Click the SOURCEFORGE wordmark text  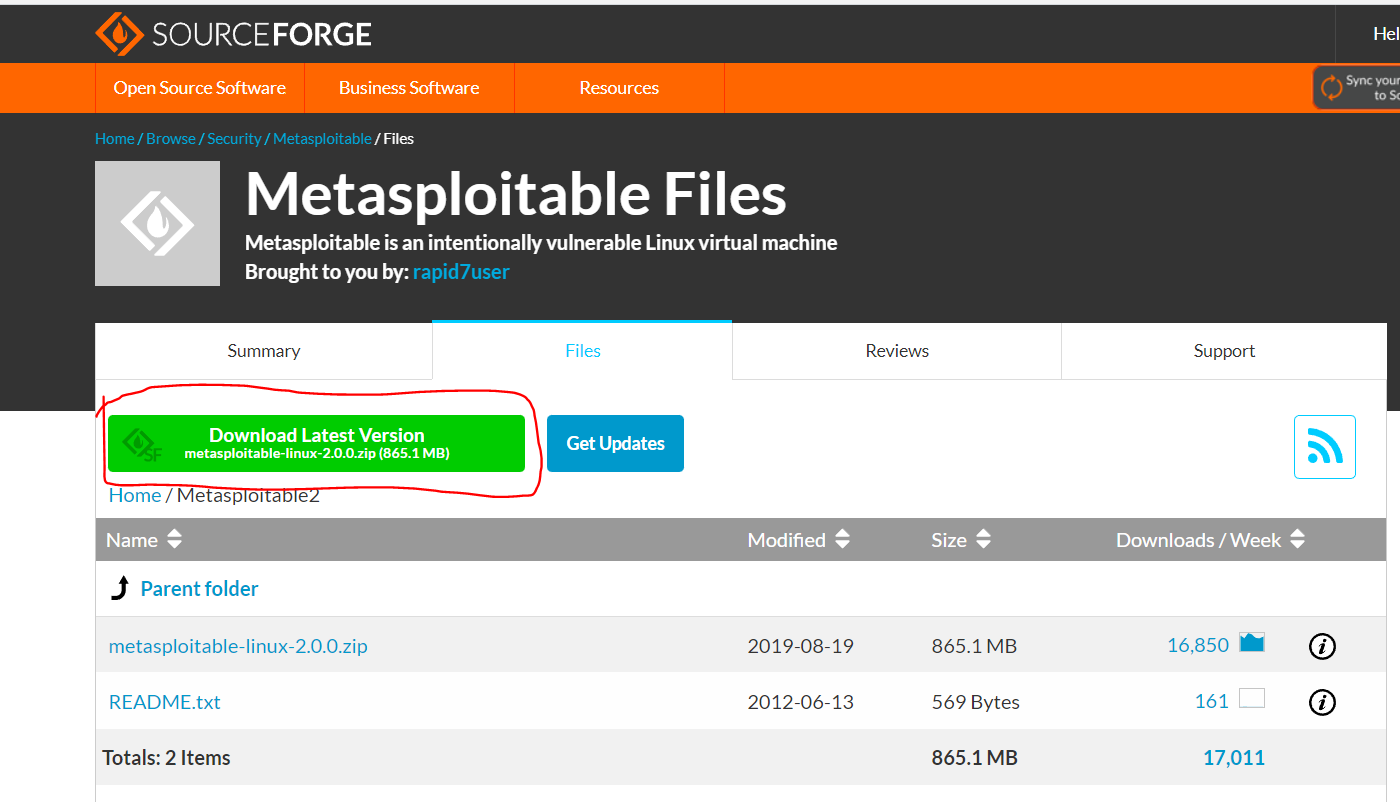262,35
